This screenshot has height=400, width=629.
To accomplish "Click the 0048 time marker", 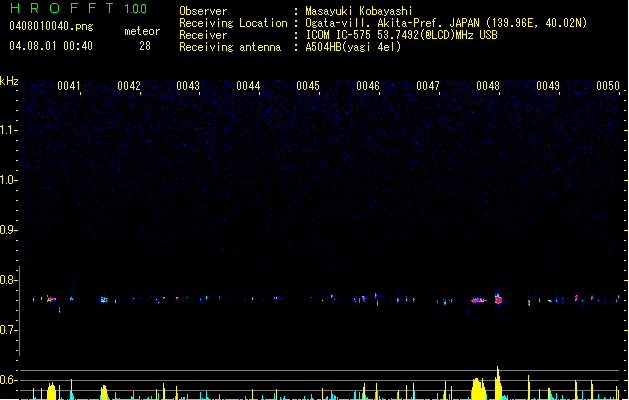I will [x=488, y=86].
